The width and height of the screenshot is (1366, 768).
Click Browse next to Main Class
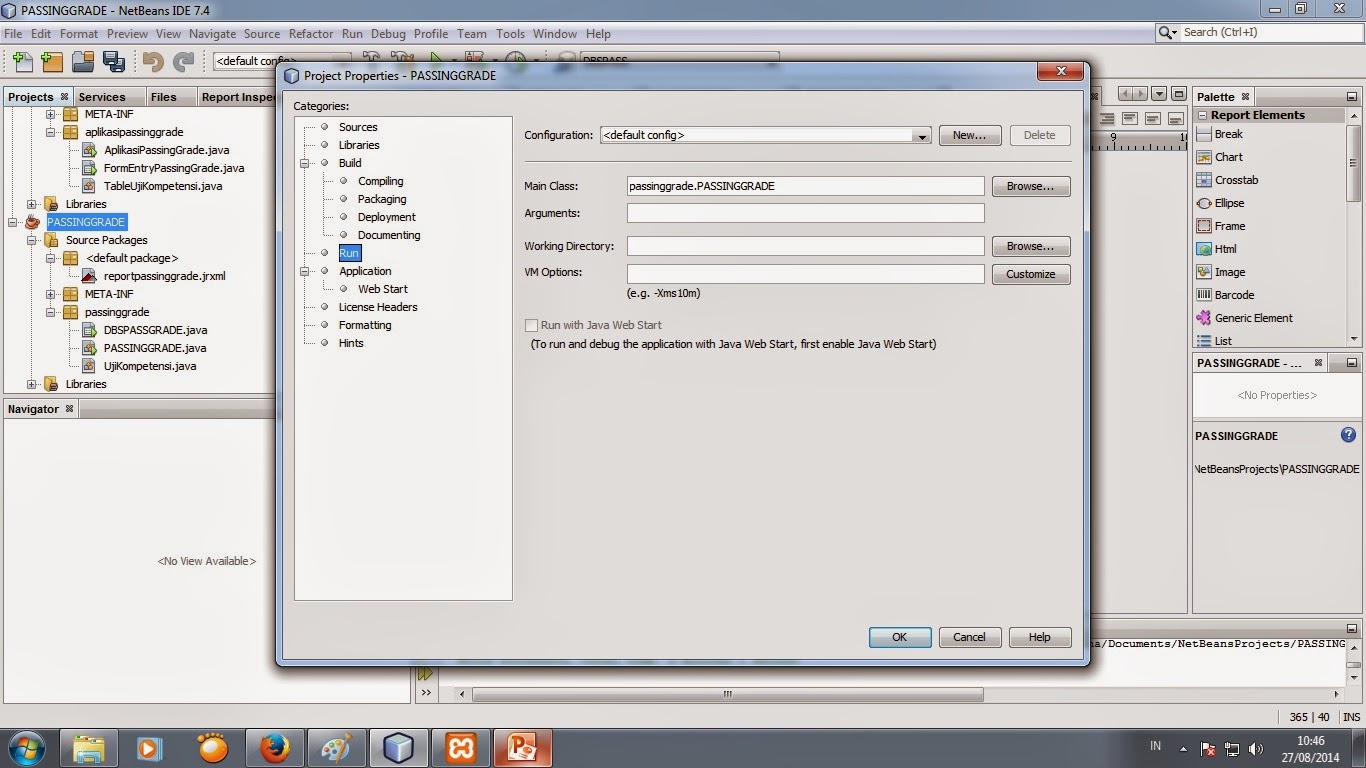click(1031, 186)
